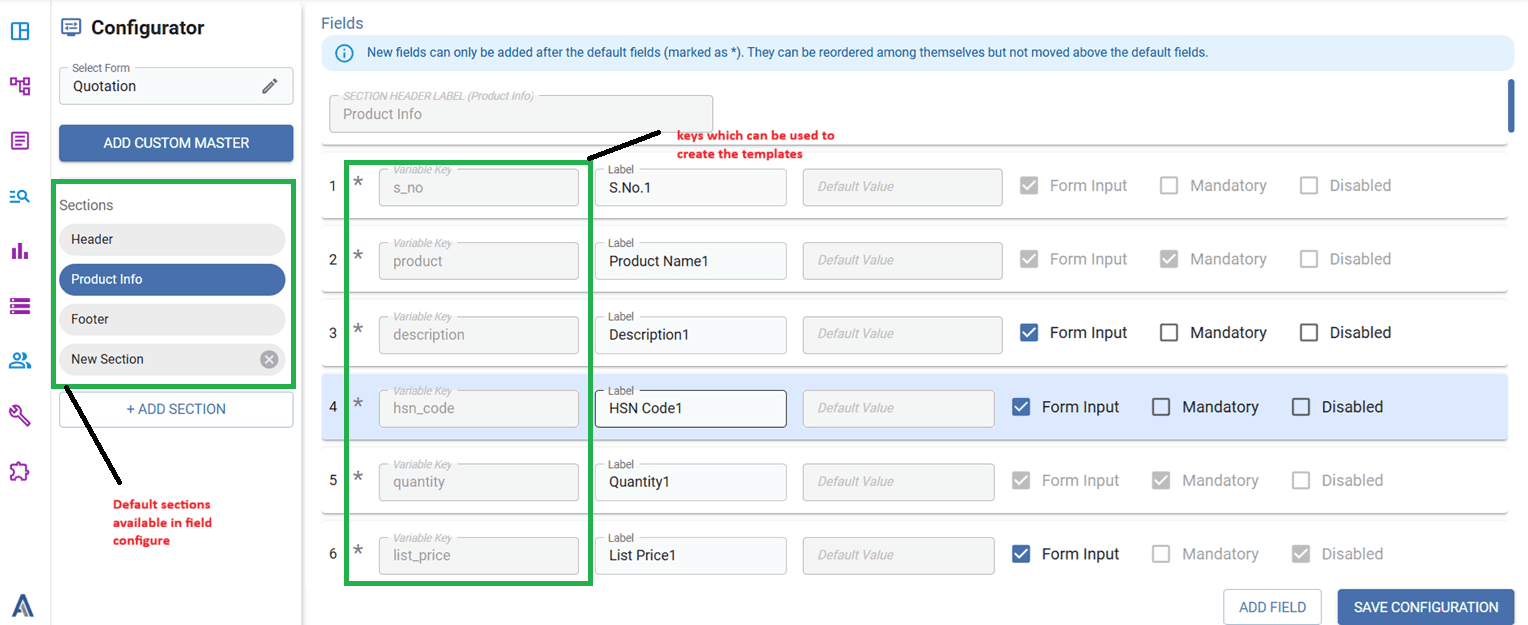Remove New Section using its X icon
1528x625 pixels.
(269, 359)
